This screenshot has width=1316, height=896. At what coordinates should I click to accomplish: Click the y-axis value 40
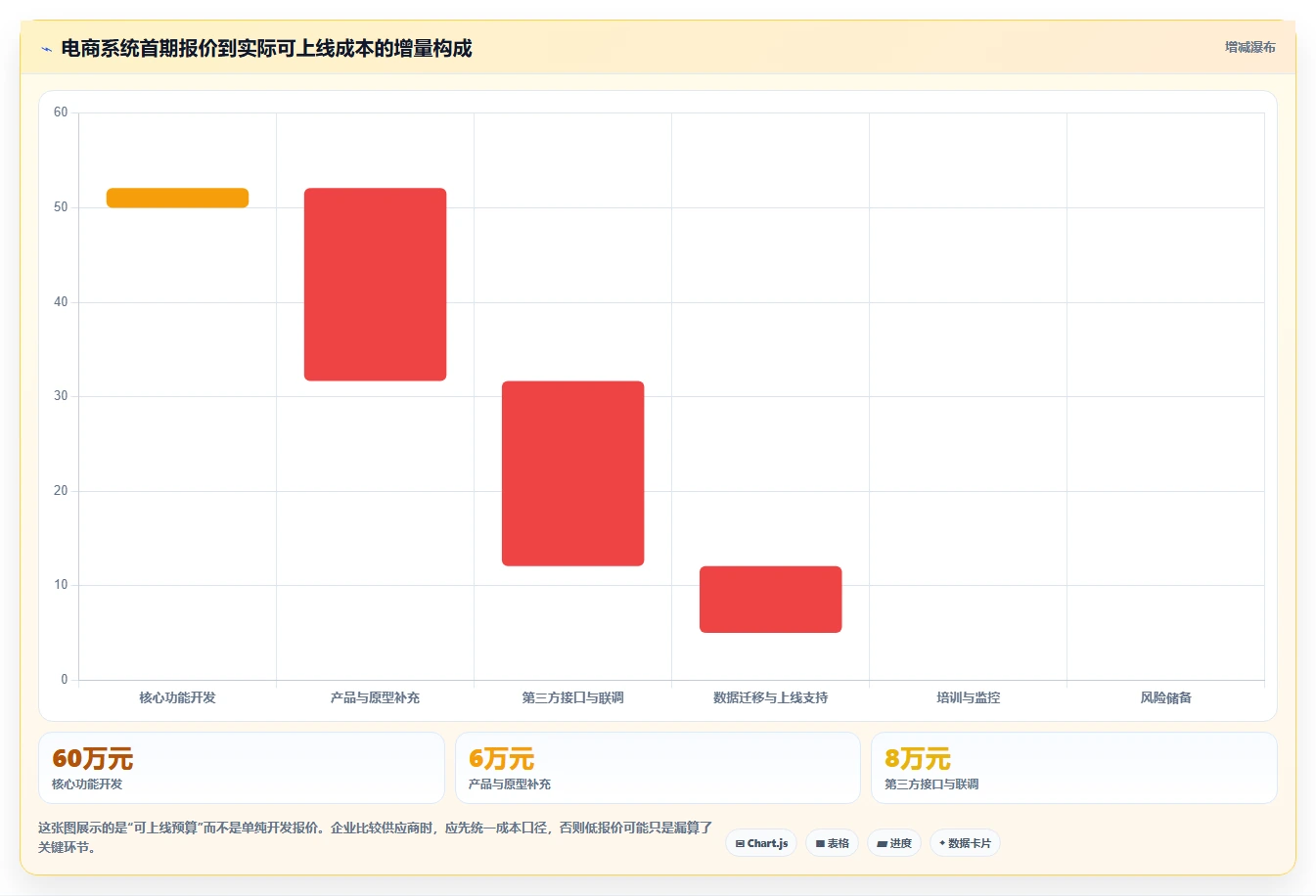(x=61, y=302)
